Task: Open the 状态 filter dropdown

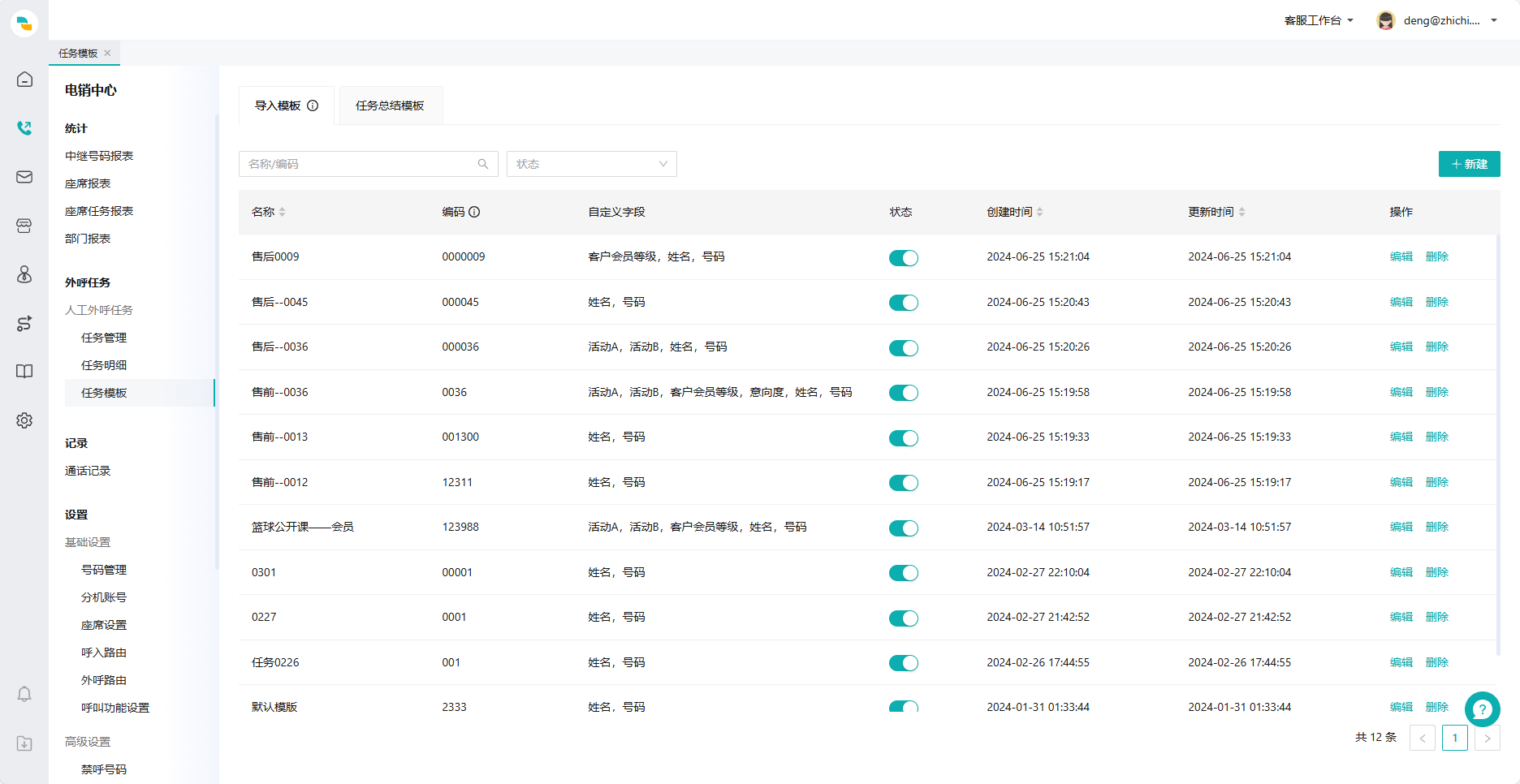Action: (x=592, y=164)
